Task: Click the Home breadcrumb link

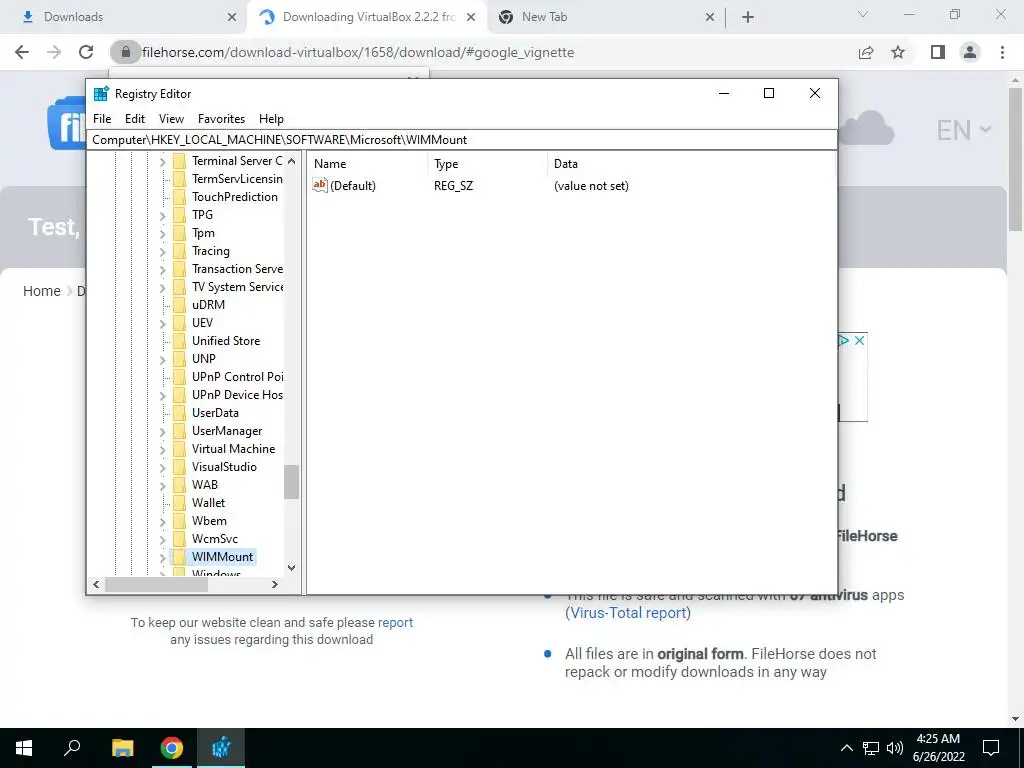Action: pos(42,291)
